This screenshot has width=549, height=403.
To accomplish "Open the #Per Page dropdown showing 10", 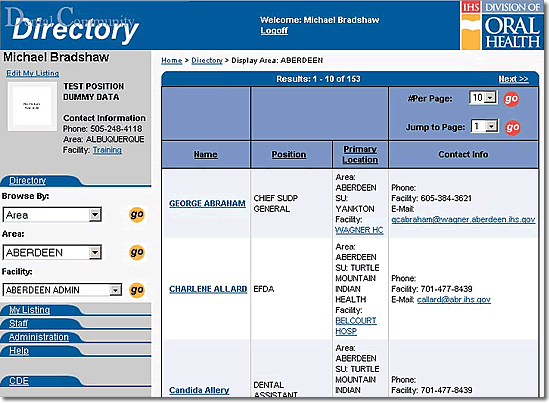I will click(483, 98).
